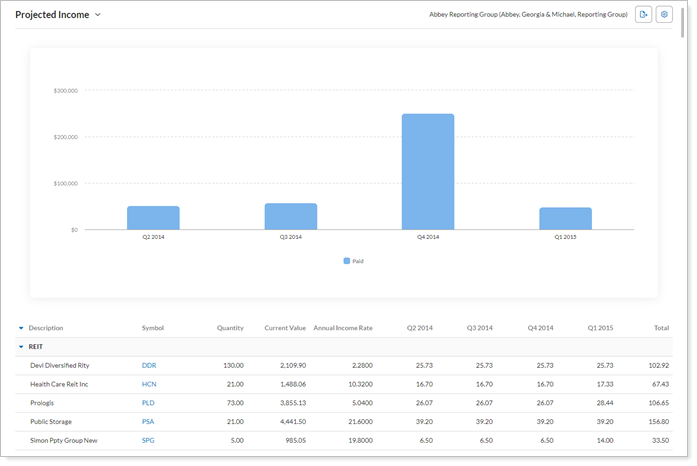Open the DDR symbol link
The image size is (697, 466).
tap(149, 366)
